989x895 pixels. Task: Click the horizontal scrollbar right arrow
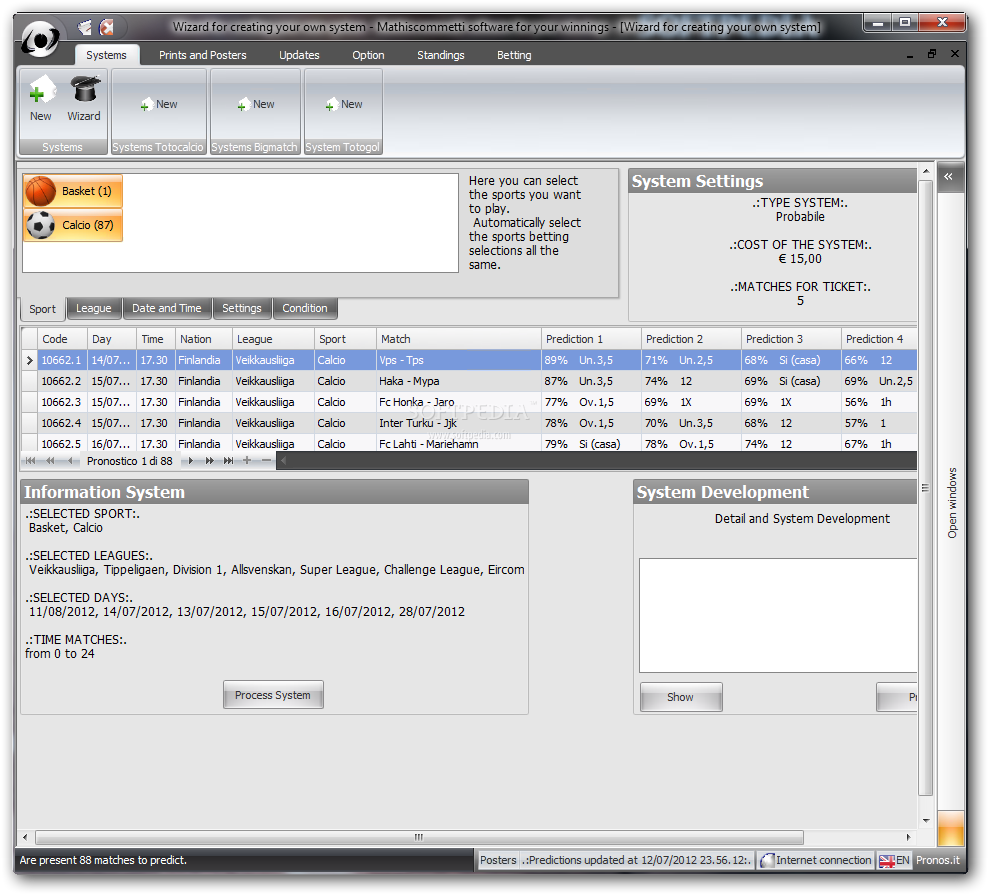pyautogui.click(x=908, y=838)
